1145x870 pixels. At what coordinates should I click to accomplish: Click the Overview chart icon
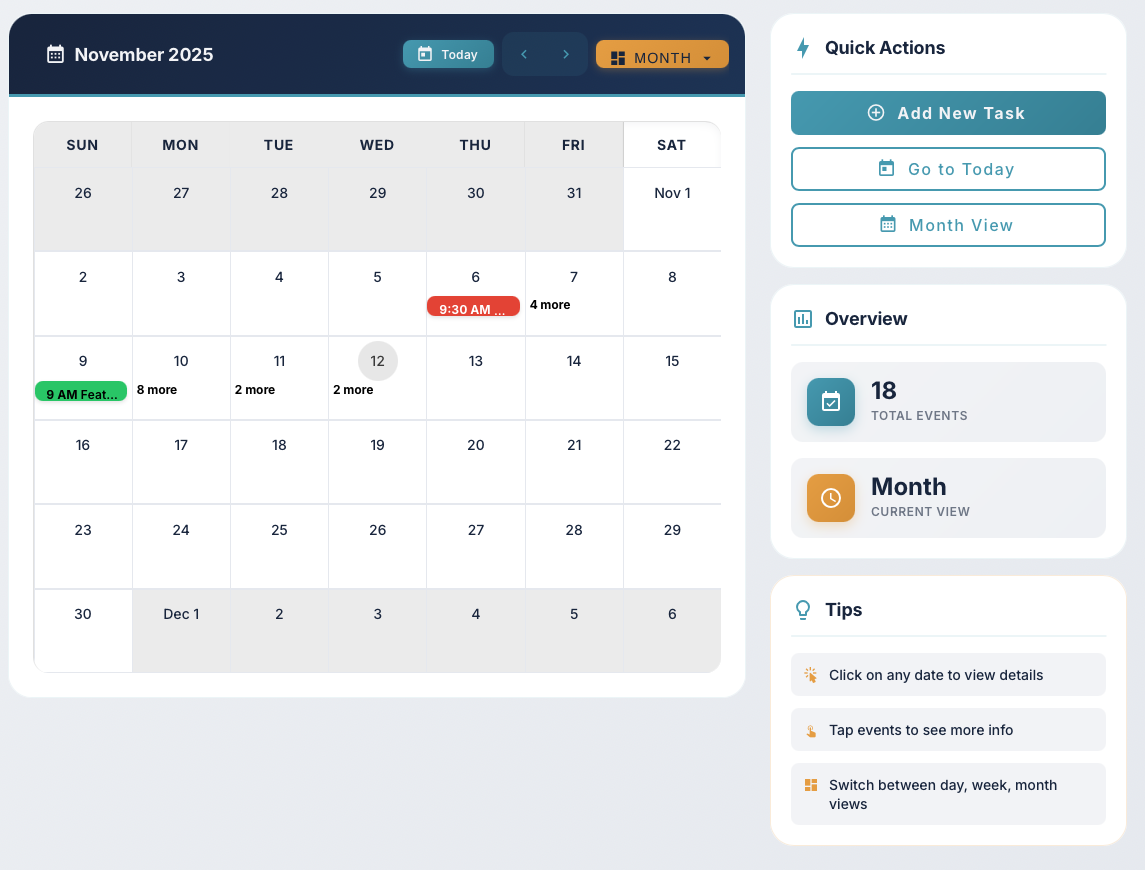802,319
